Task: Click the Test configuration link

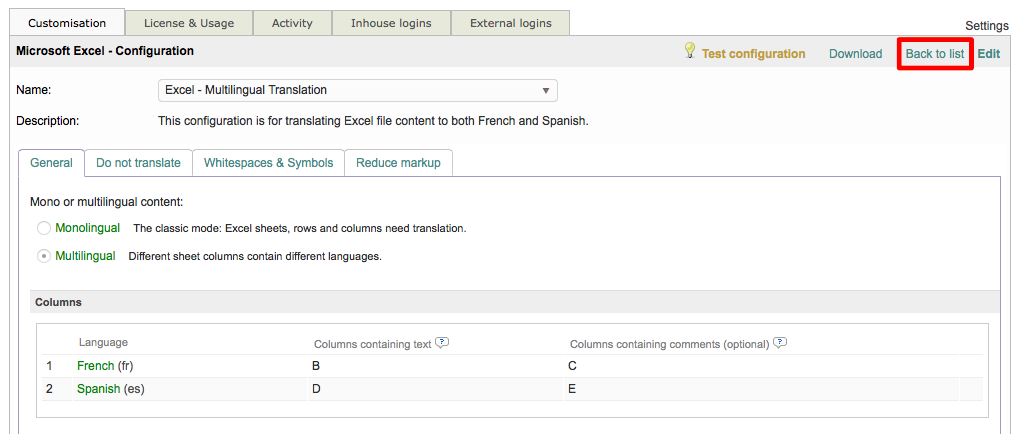Action: pyautogui.click(x=752, y=54)
